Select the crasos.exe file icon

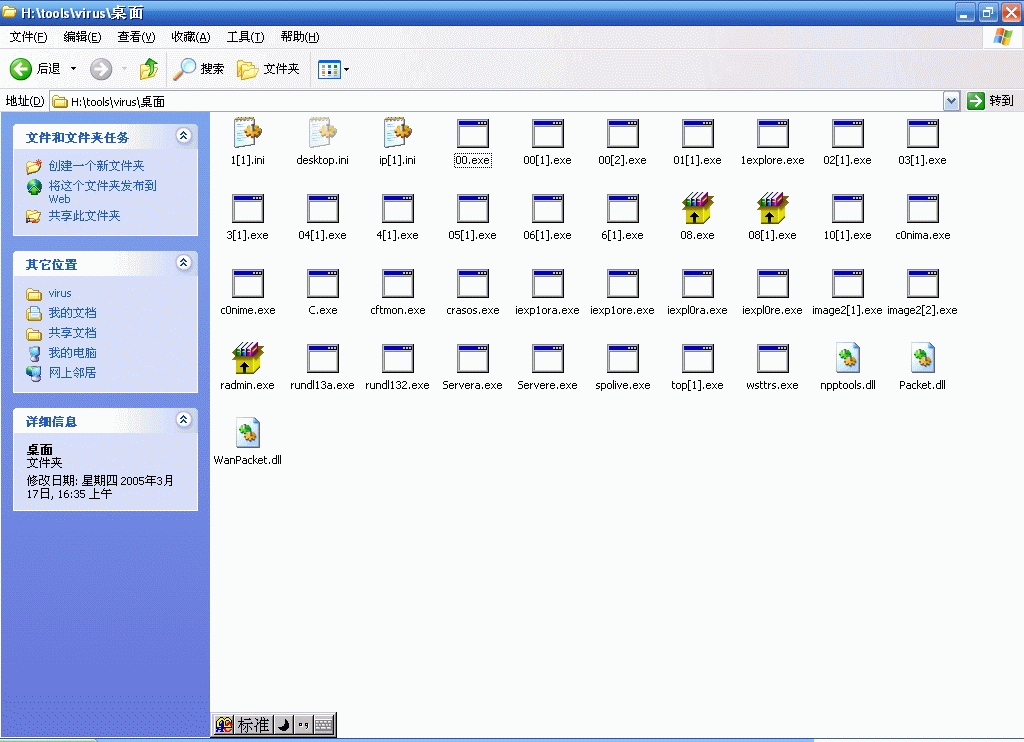[473, 283]
